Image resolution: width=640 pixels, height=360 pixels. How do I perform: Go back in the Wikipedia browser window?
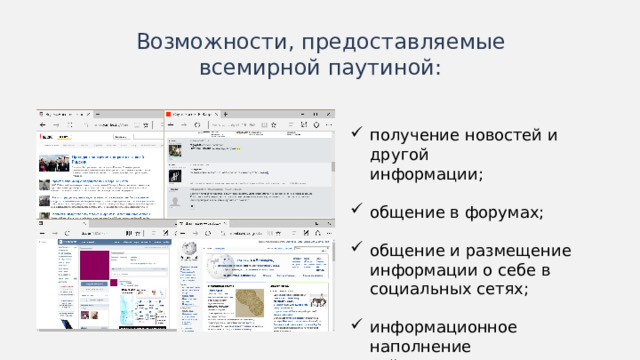click(182, 233)
